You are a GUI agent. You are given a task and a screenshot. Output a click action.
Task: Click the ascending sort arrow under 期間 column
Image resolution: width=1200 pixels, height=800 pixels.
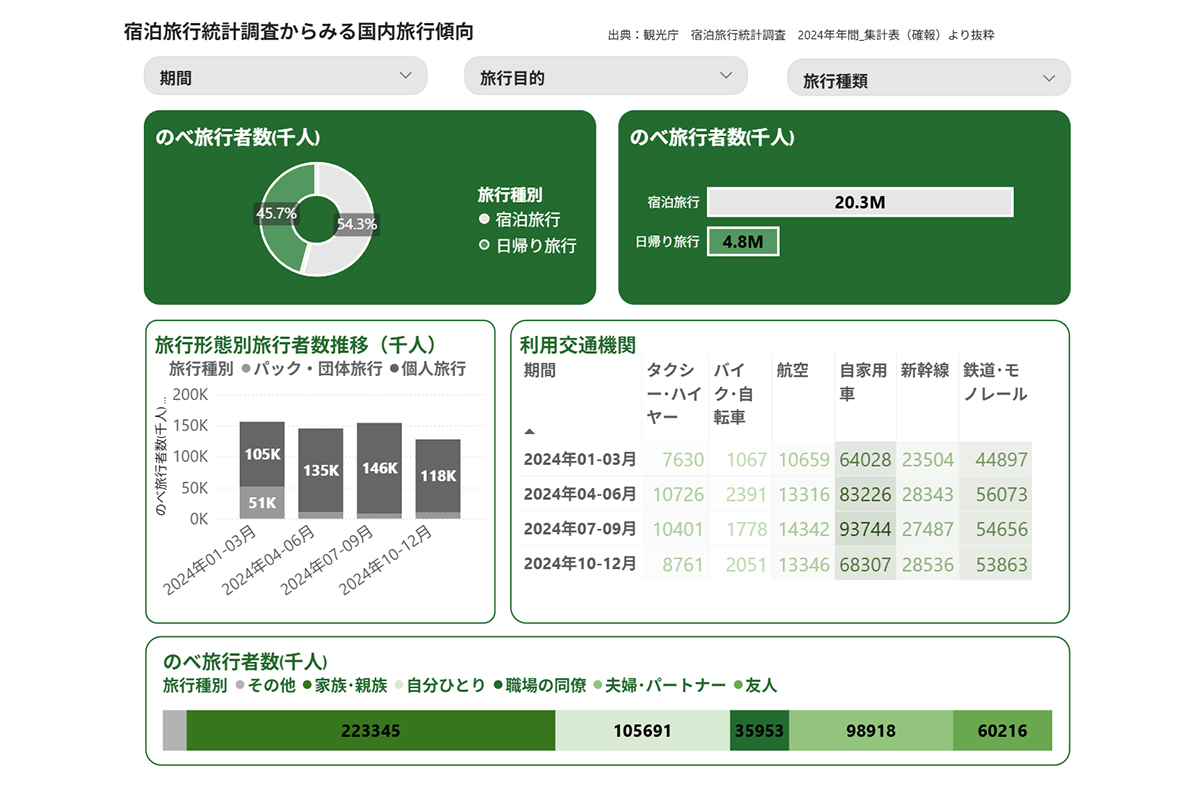click(x=527, y=431)
